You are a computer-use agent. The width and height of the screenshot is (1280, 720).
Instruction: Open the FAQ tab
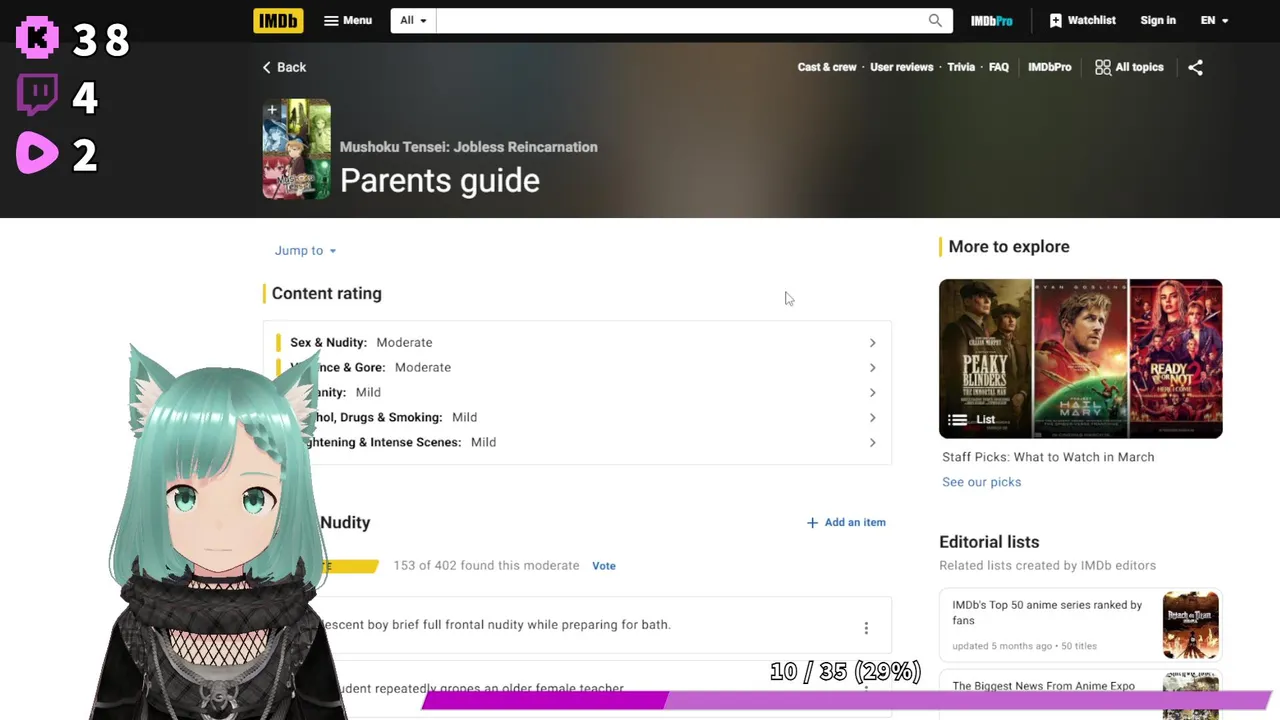999,67
